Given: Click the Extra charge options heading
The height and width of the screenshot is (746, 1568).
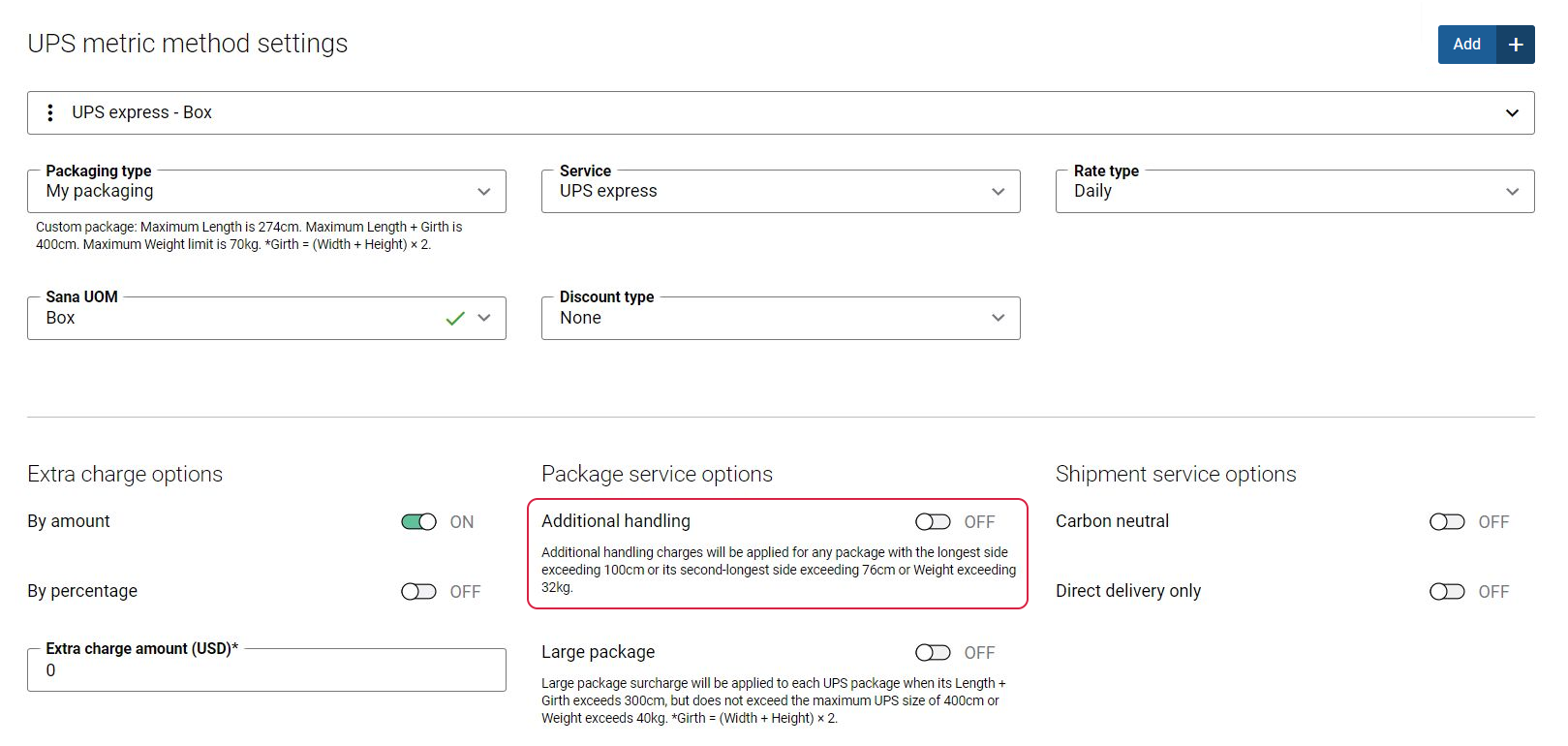Looking at the screenshot, I should 125,474.
